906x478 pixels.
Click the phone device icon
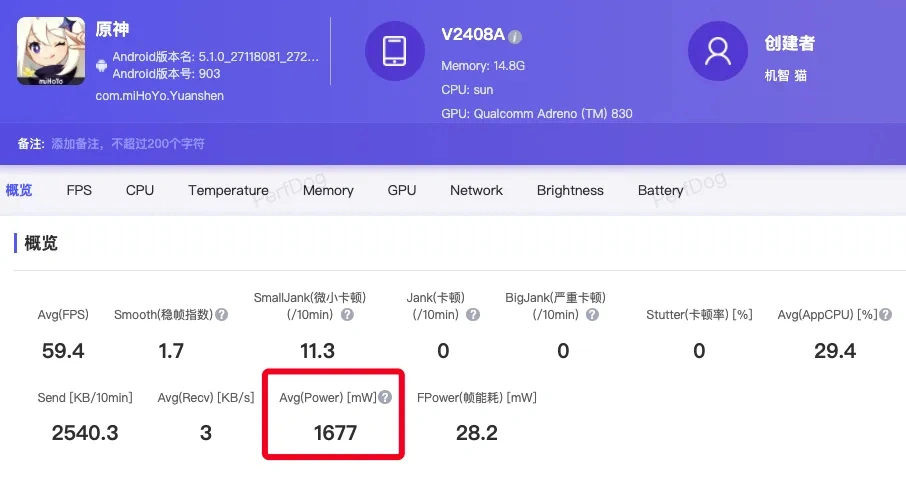click(x=395, y=50)
